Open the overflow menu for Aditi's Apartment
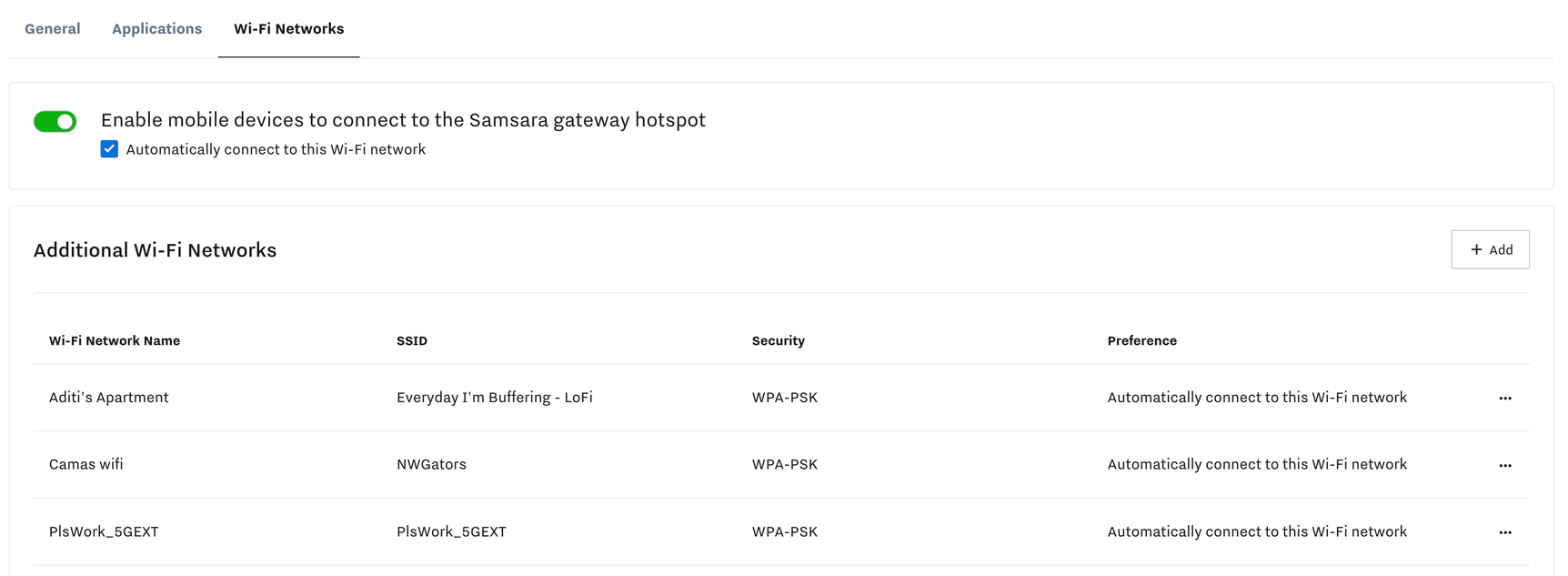This screenshot has height=576, width=1568. [1506, 398]
